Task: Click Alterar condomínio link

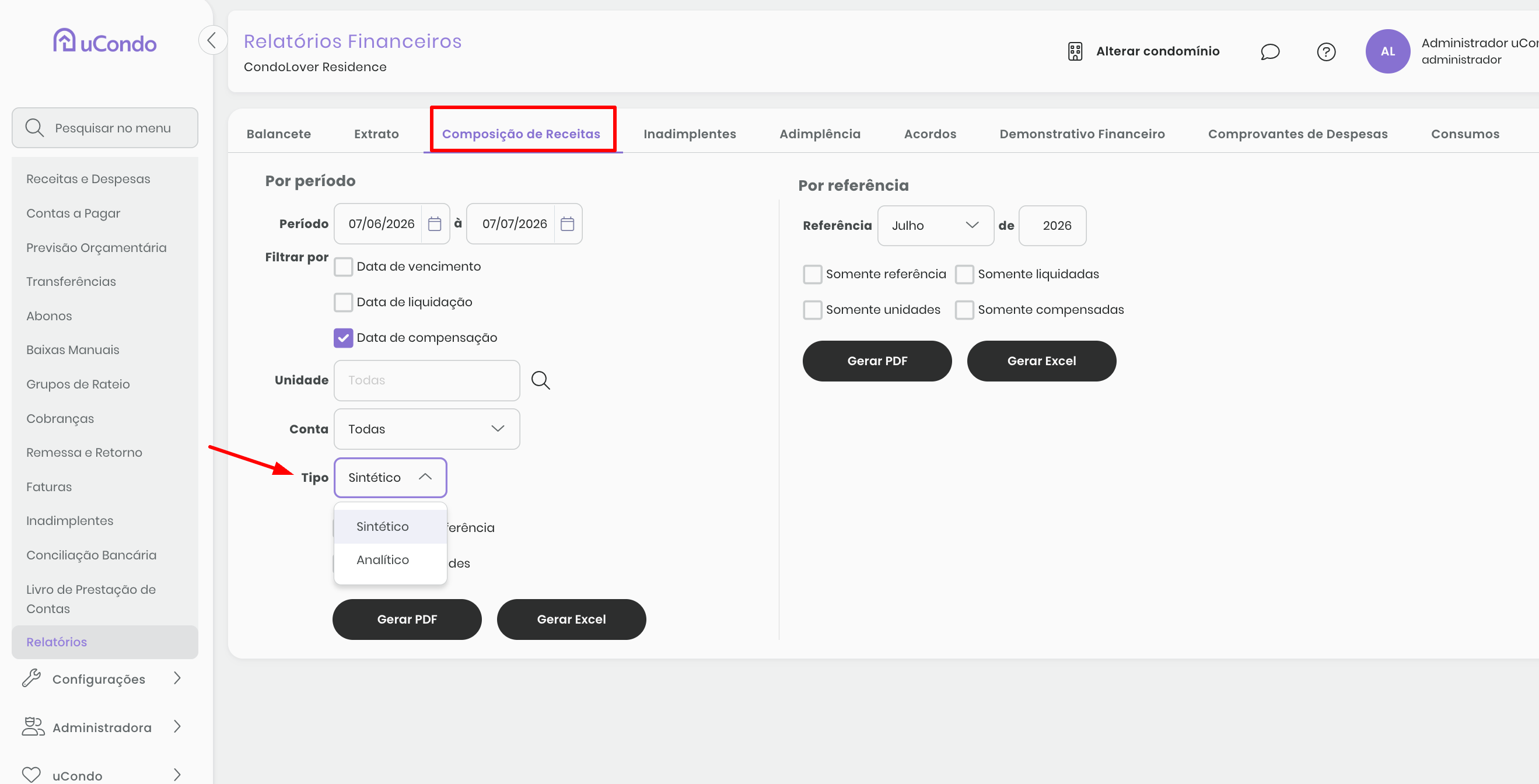Action: pyautogui.click(x=1157, y=51)
